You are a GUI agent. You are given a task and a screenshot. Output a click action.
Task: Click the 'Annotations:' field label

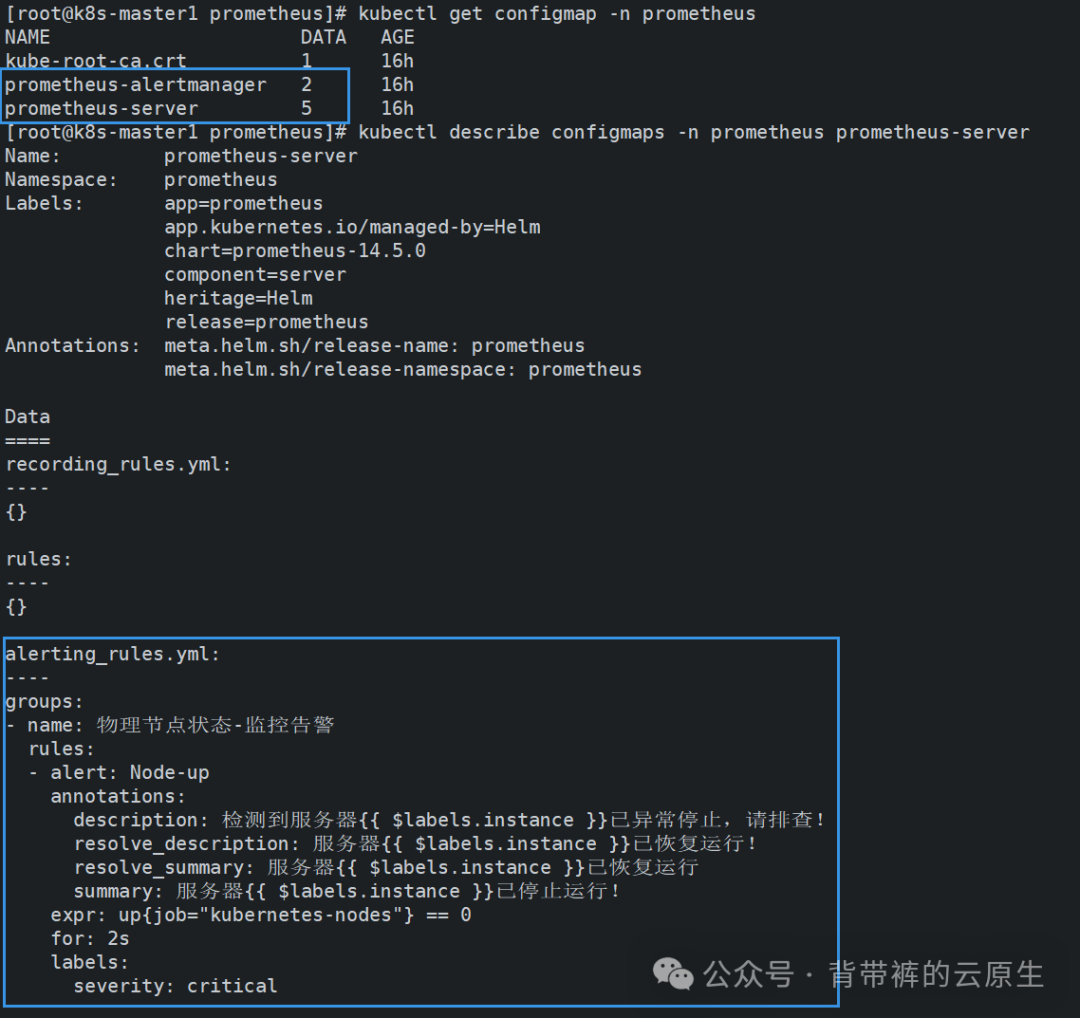click(72, 346)
